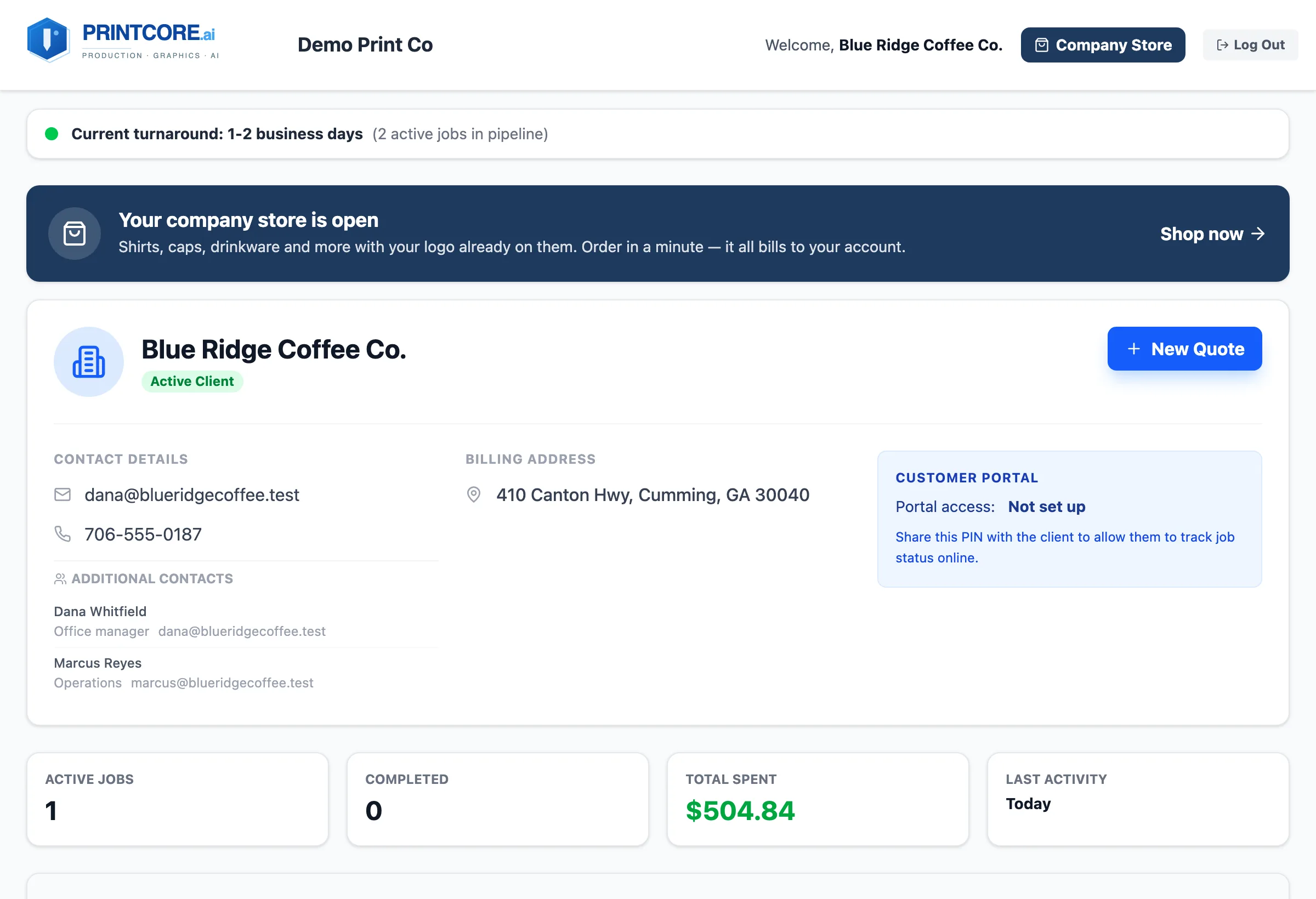This screenshot has width=1316, height=899.
Task: Click Portal access Not set up status
Action: point(1046,507)
